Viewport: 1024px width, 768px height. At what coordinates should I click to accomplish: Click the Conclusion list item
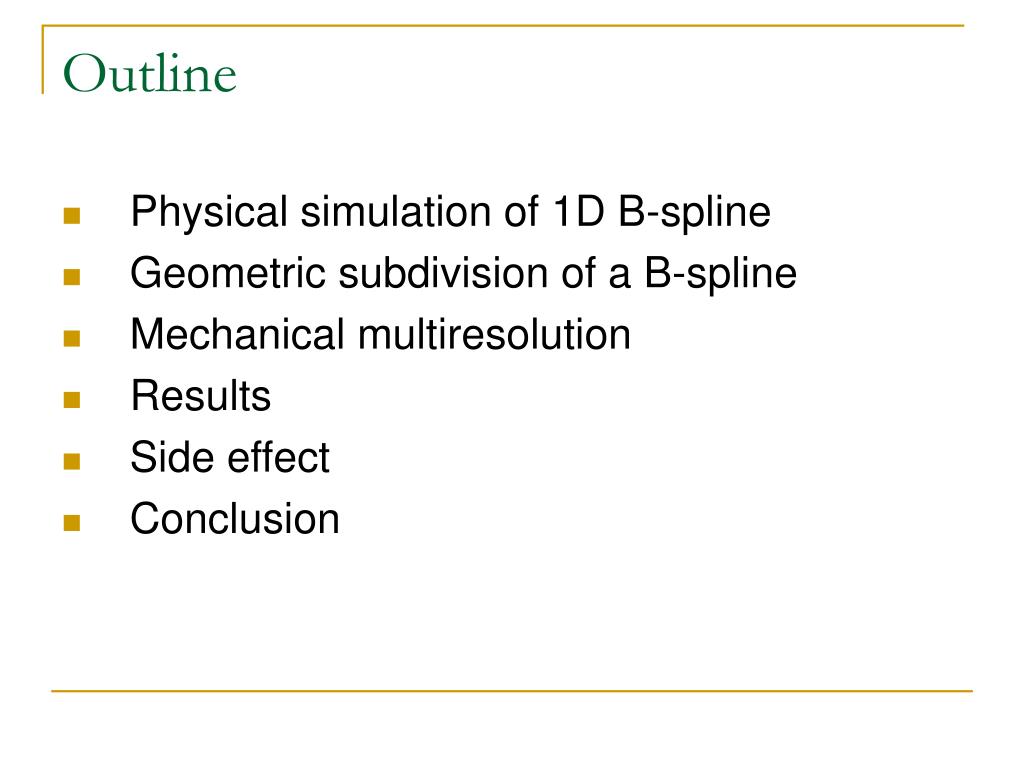pos(235,519)
